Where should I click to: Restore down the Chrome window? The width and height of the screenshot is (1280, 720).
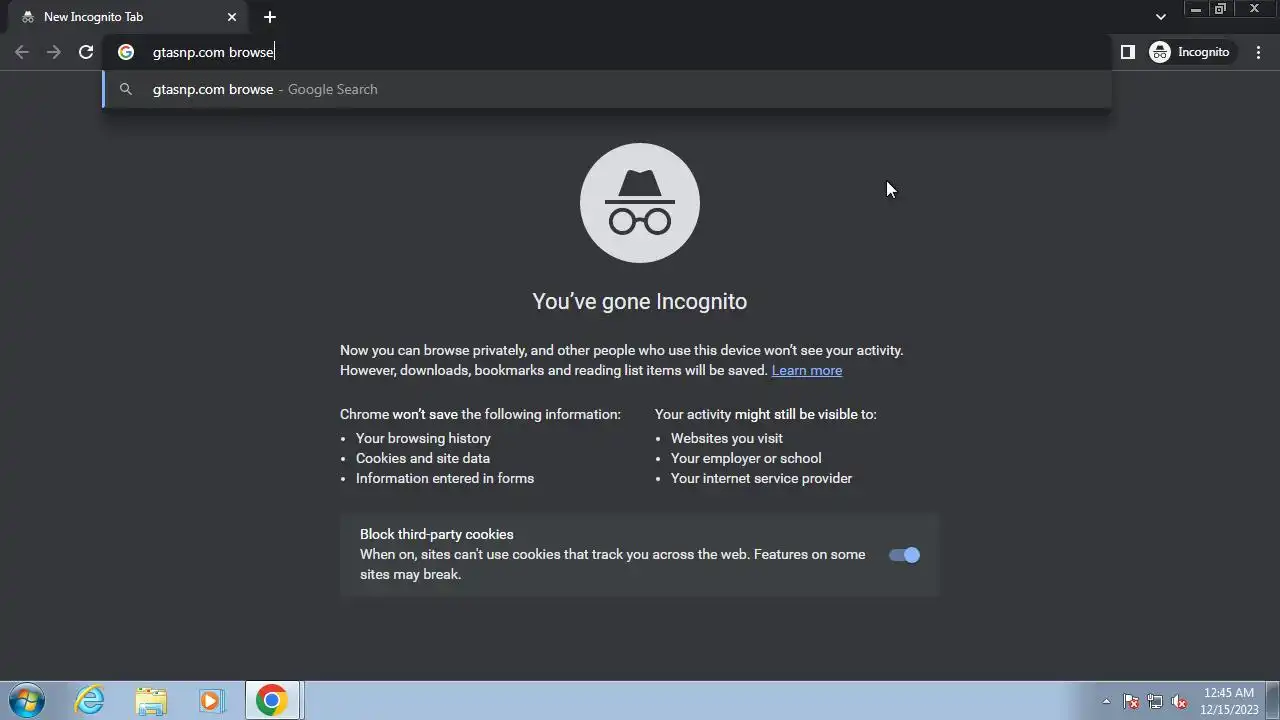pos(1221,9)
